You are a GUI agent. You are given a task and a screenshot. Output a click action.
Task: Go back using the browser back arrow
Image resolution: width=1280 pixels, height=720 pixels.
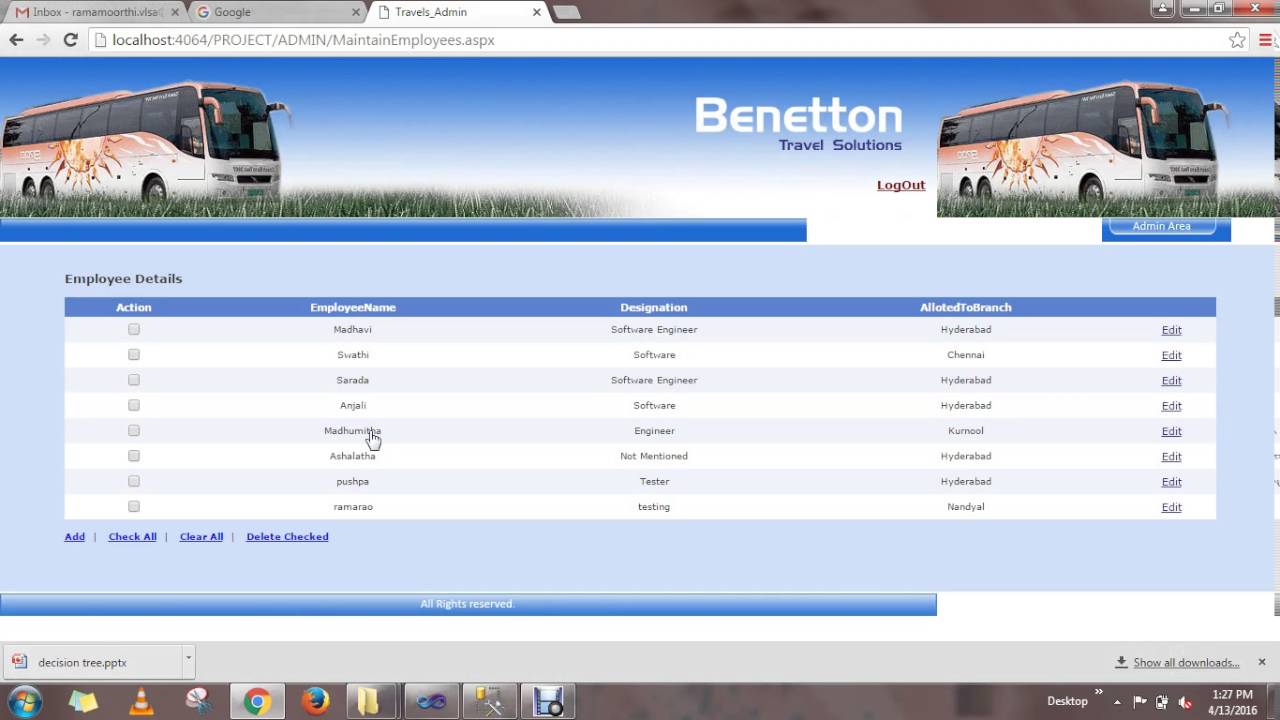point(16,40)
